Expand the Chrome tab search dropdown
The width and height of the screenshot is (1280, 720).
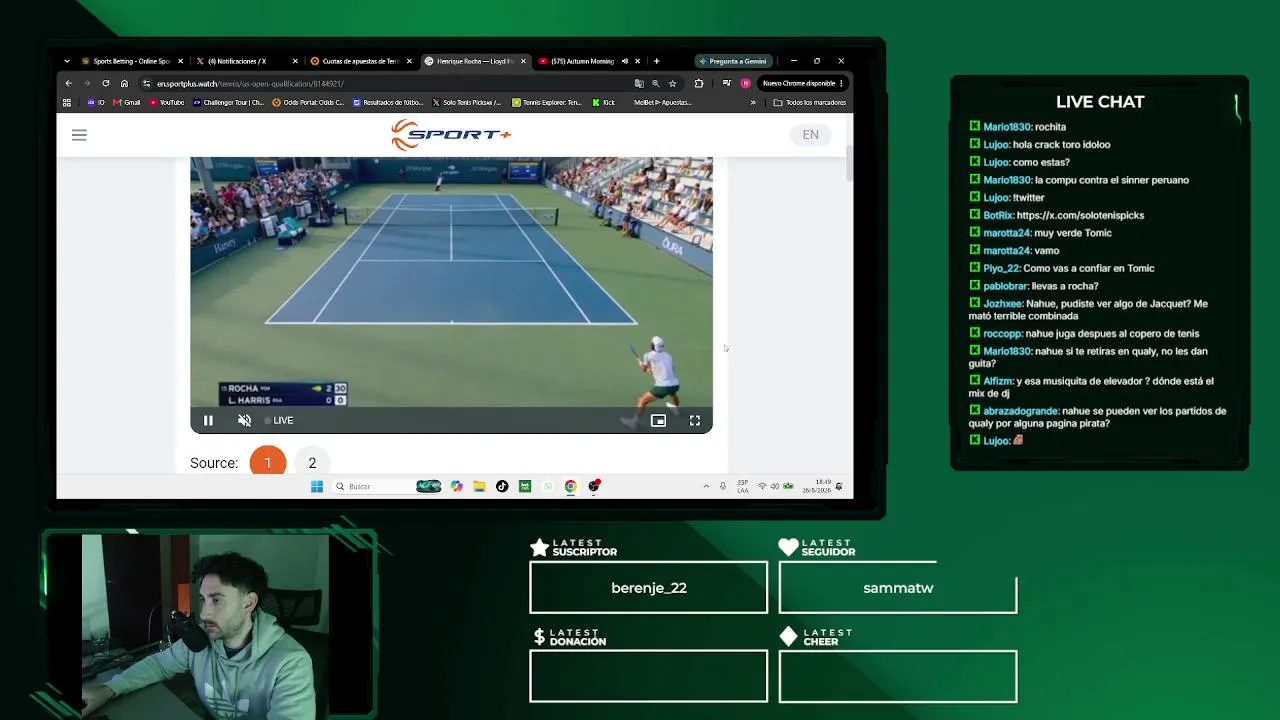[x=67, y=61]
